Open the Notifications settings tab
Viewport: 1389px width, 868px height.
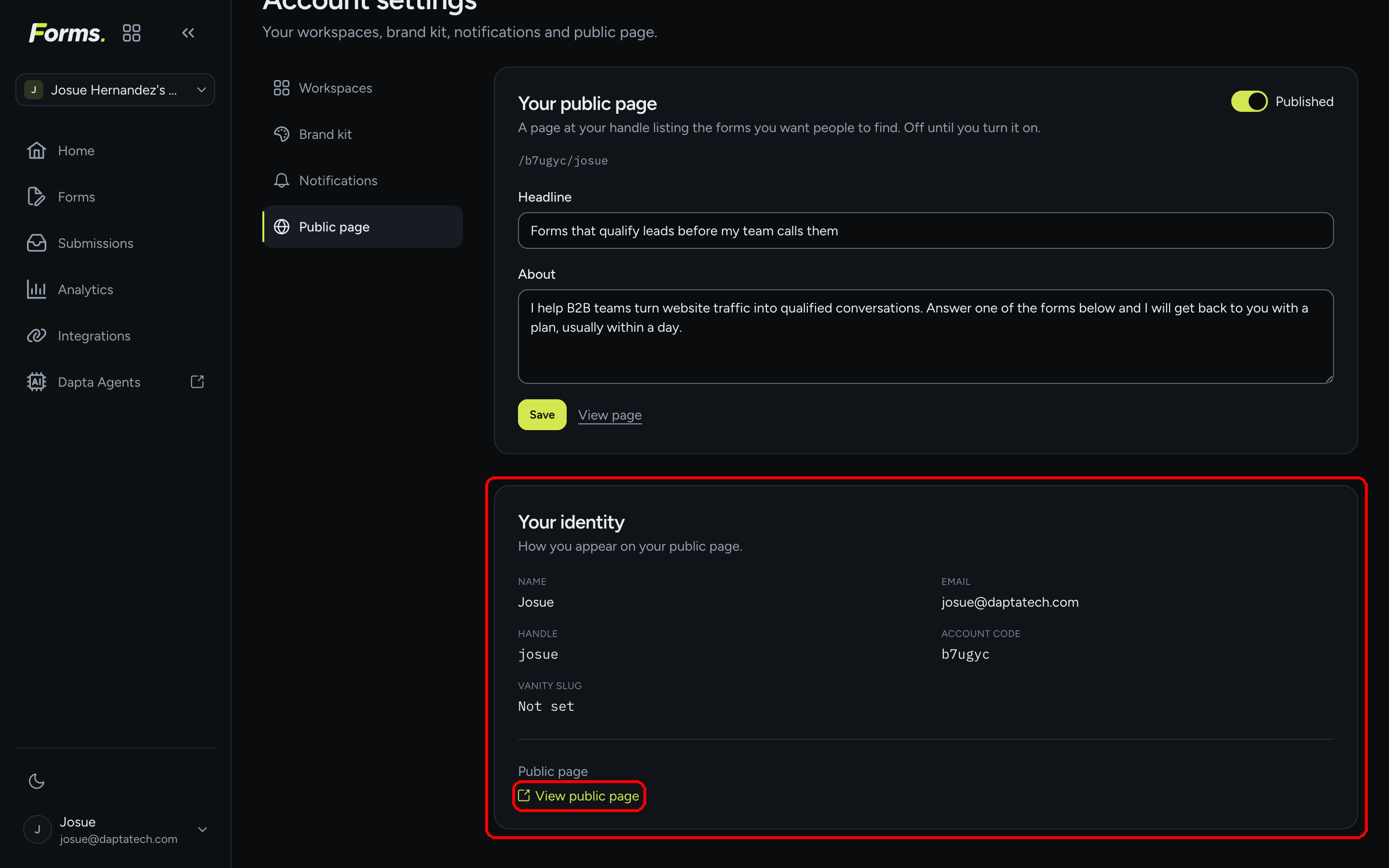tap(363, 180)
